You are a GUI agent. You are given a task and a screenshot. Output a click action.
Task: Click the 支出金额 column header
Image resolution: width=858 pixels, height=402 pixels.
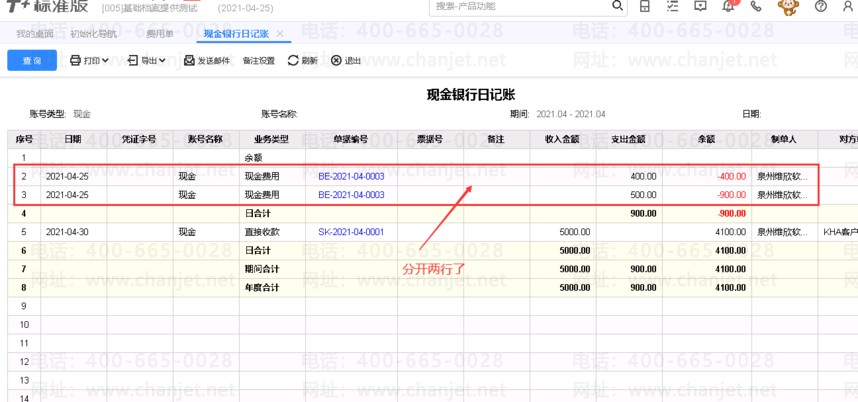pos(629,139)
